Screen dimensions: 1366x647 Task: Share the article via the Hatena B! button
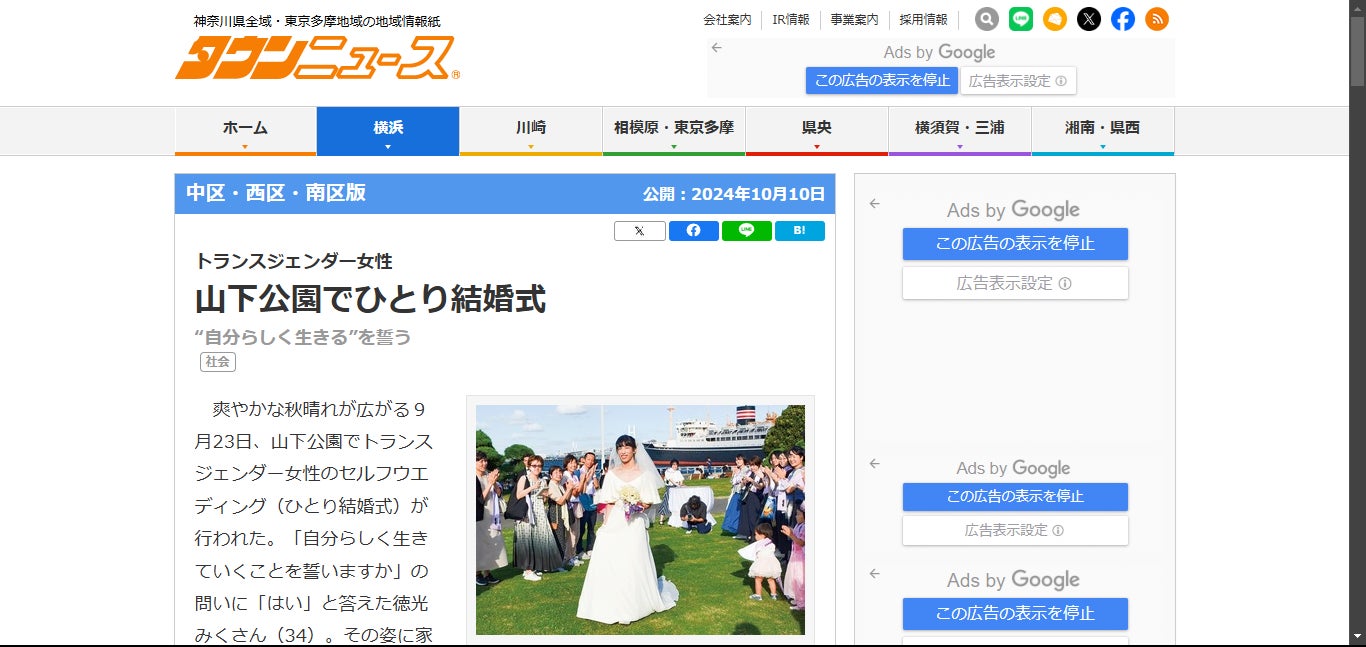(799, 231)
